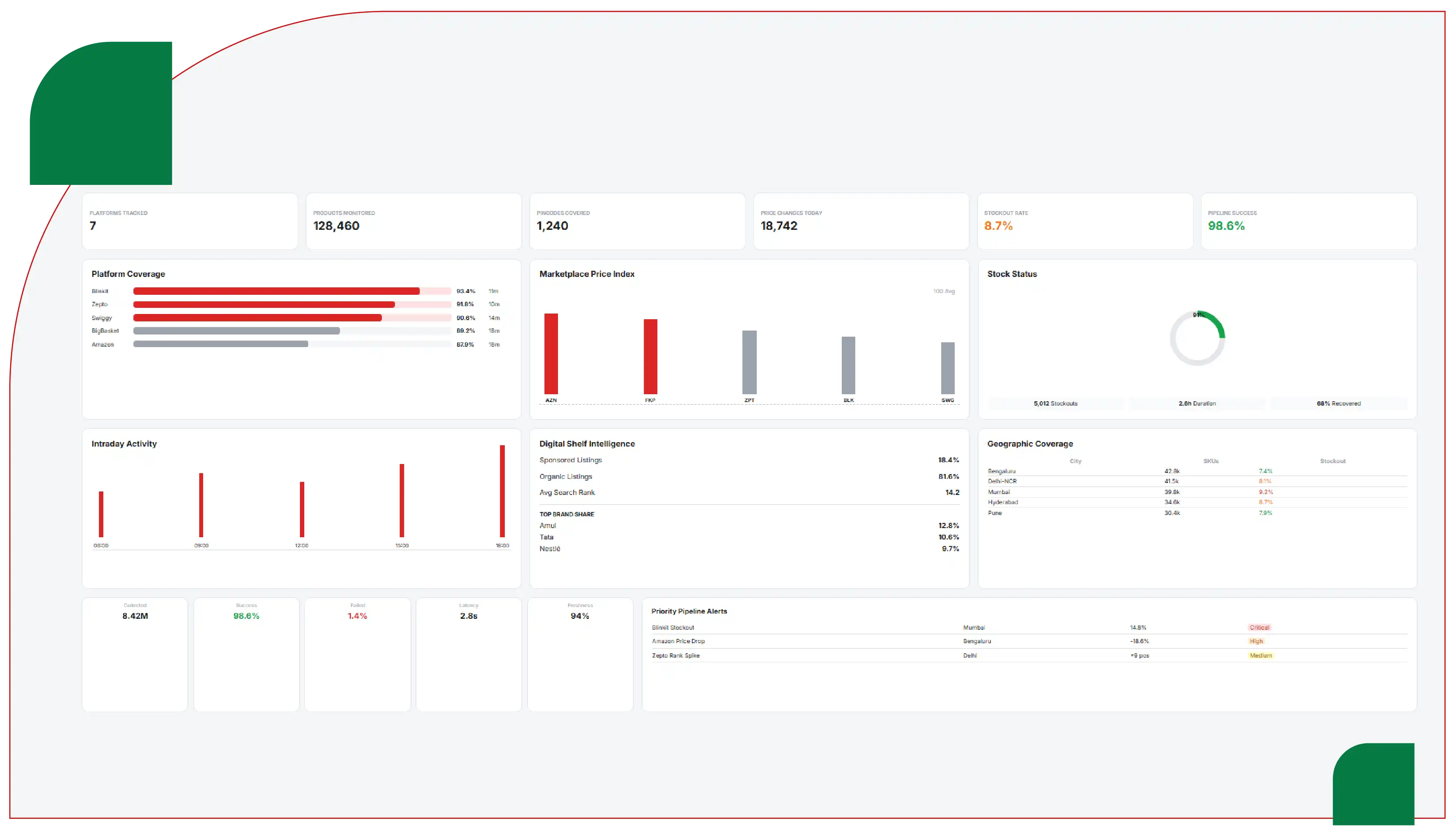Image resolution: width=1456 pixels, height=829 pixels.
Task: Click the Delhi-NCR row in Geographic Coverage
Action: tap(1197, 481)
